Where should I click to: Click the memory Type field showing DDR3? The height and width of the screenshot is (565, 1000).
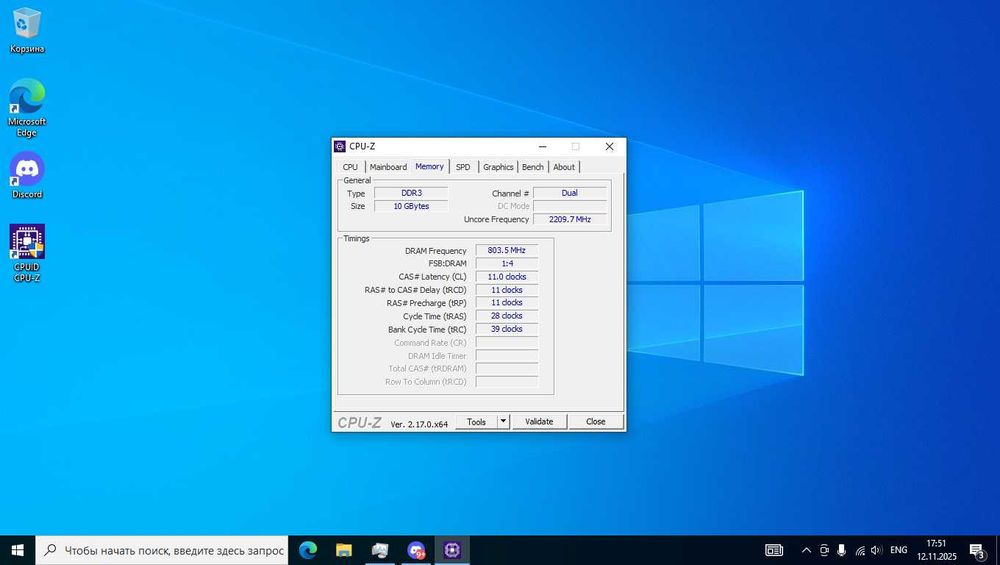pyautogui.click(x=411, y=193)
